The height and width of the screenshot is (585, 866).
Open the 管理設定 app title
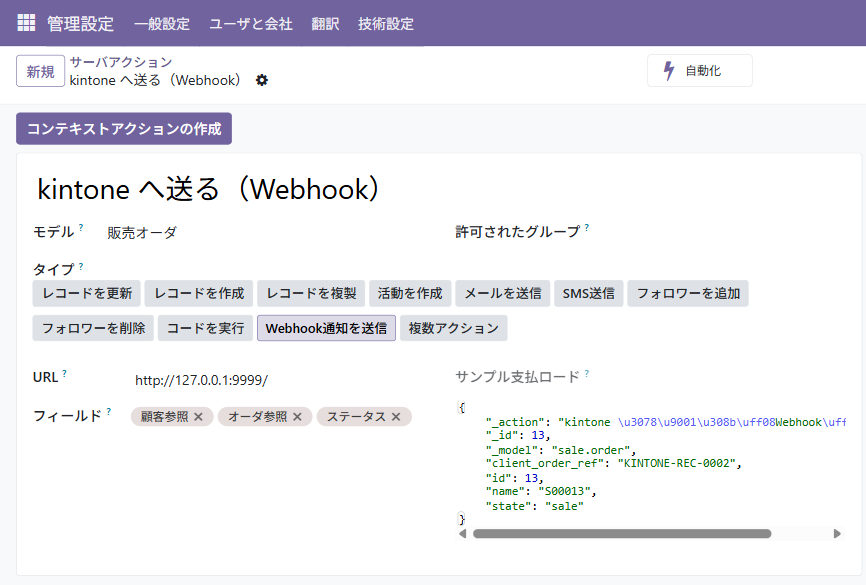(x=80, y=24)
